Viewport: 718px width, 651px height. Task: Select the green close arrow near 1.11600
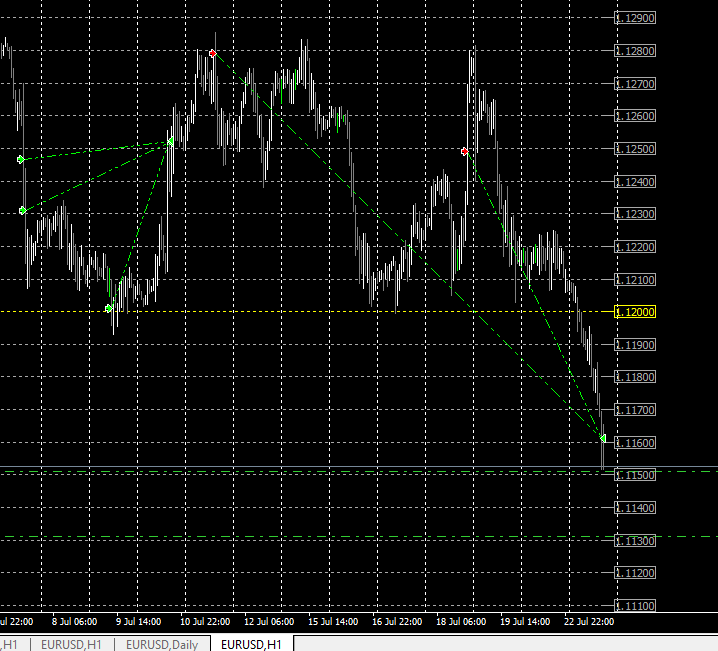click(x=603, y=439)
